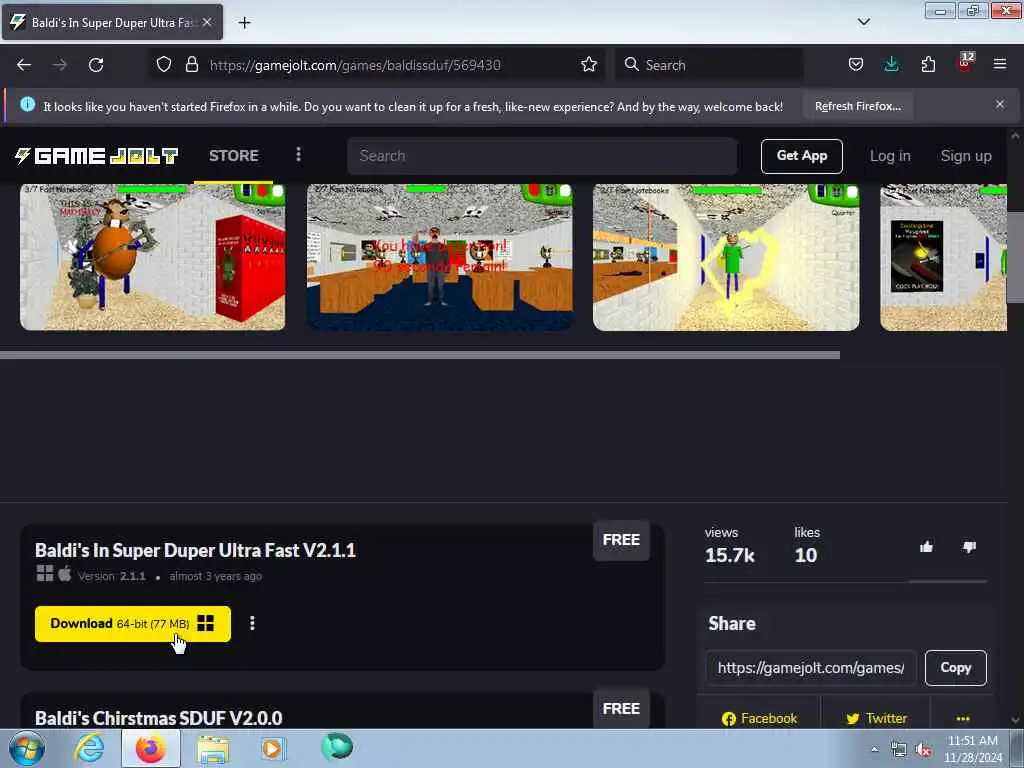Open the extensions puzzle icon
Screen dimensions: 1024x768
(928, 65)
